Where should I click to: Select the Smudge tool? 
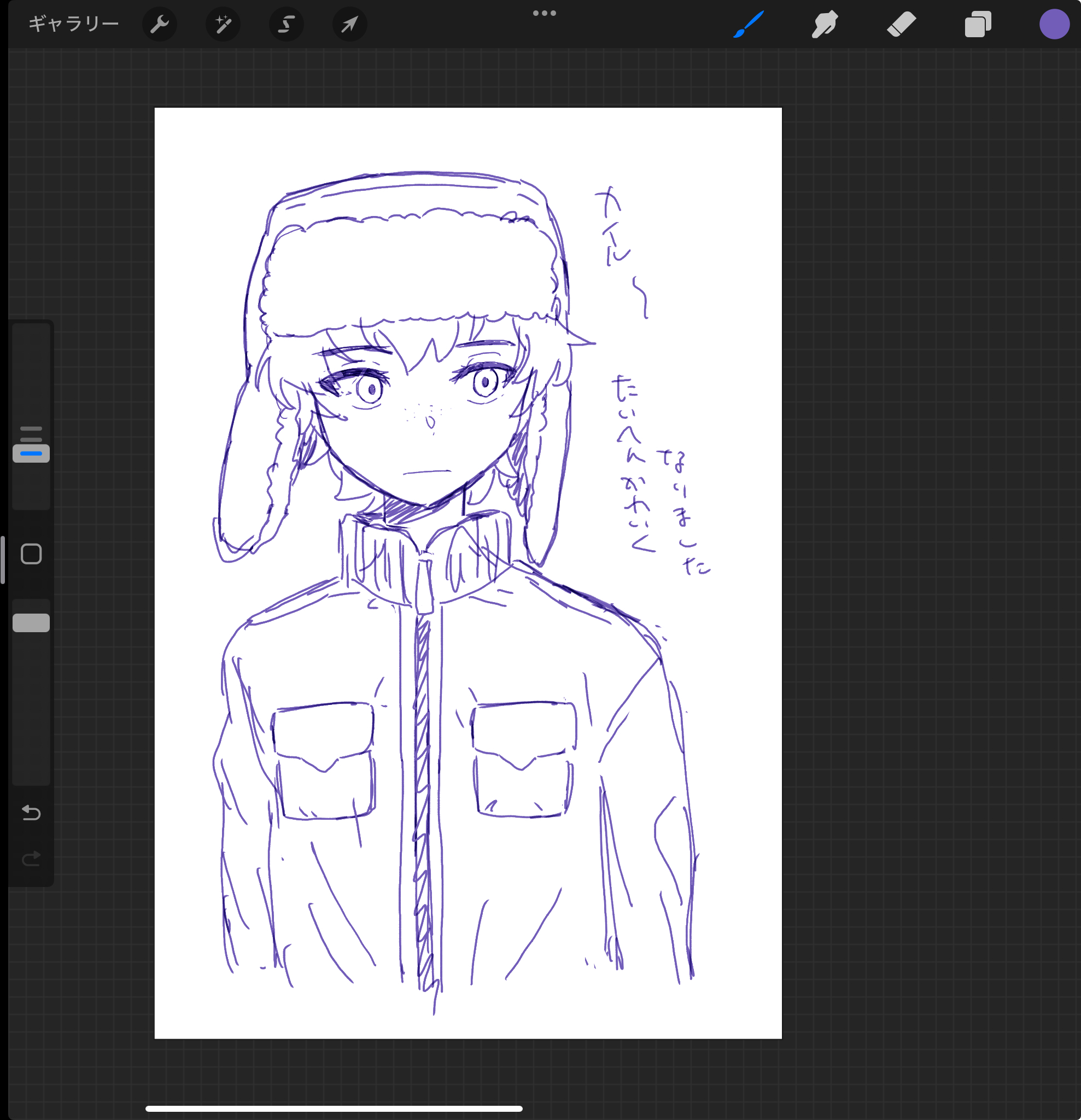pos(825,25)
